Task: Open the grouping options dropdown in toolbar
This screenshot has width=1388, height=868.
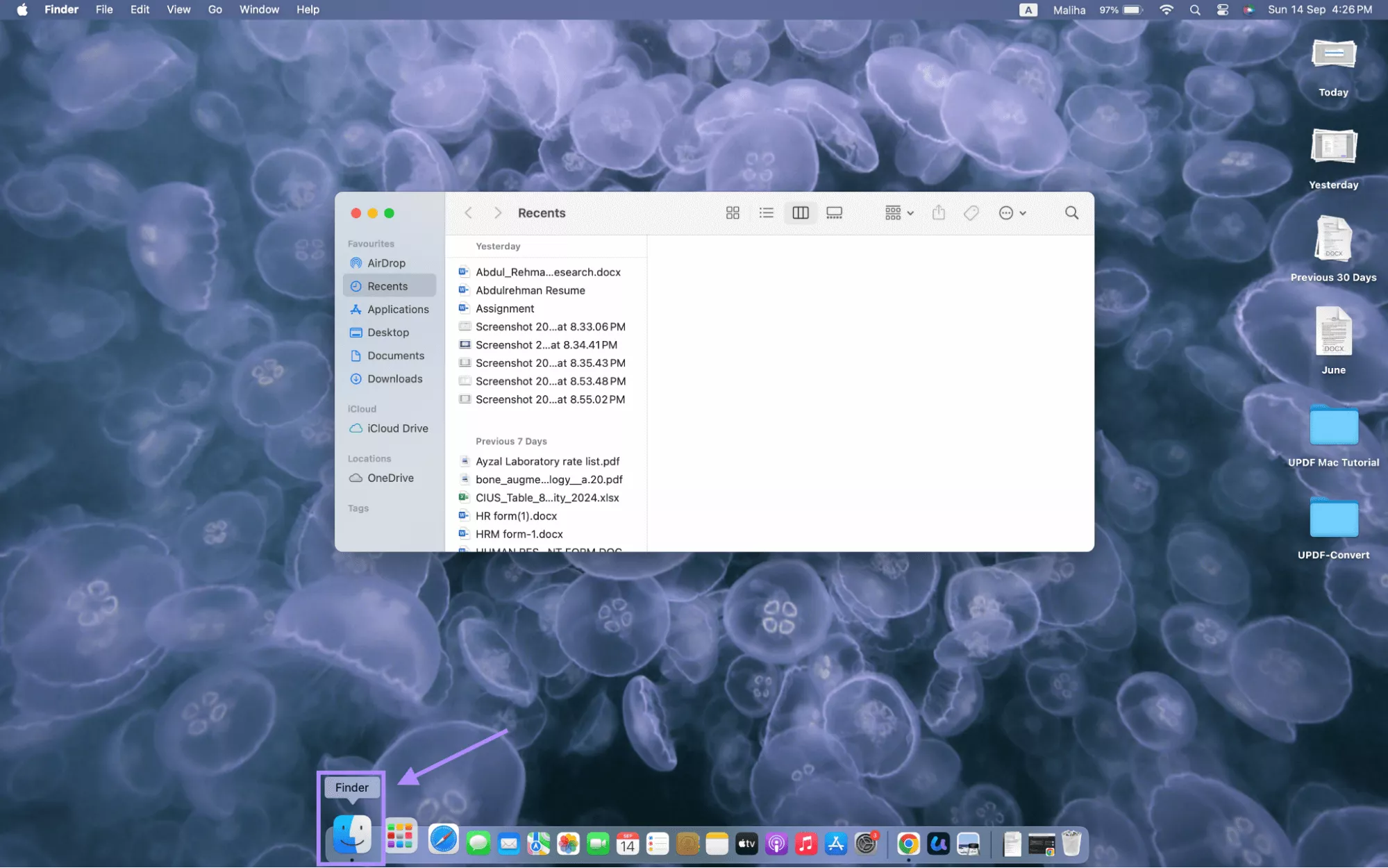Action: [x=898, y=212]
